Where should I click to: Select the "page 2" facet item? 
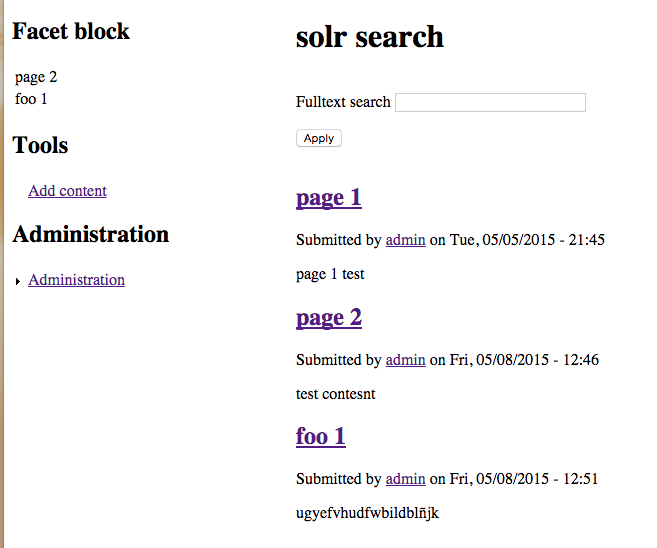coord(36,77)
